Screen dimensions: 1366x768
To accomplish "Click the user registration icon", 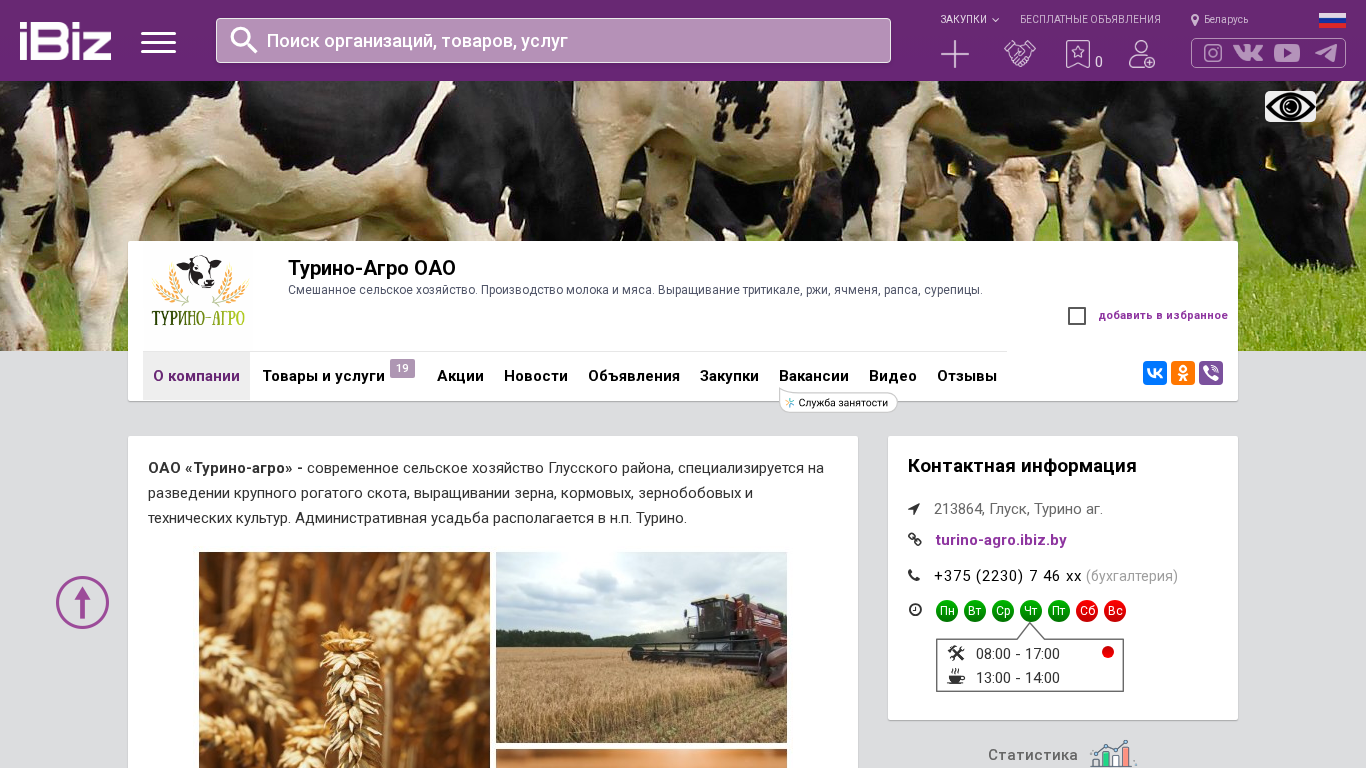I will coord(1142,54).
